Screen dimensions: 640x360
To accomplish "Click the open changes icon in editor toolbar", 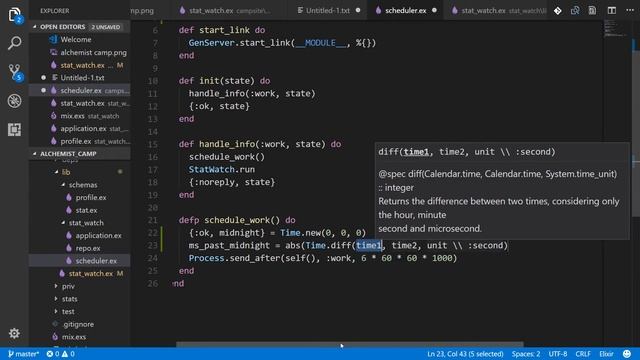I will (575, 11).
